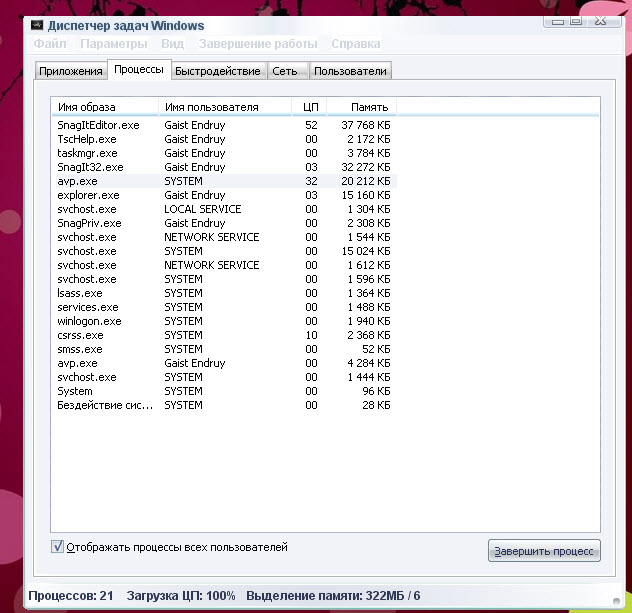Screen dimensions: 632x613
Task: Sort by Память column header
Action: coord(362,107)
